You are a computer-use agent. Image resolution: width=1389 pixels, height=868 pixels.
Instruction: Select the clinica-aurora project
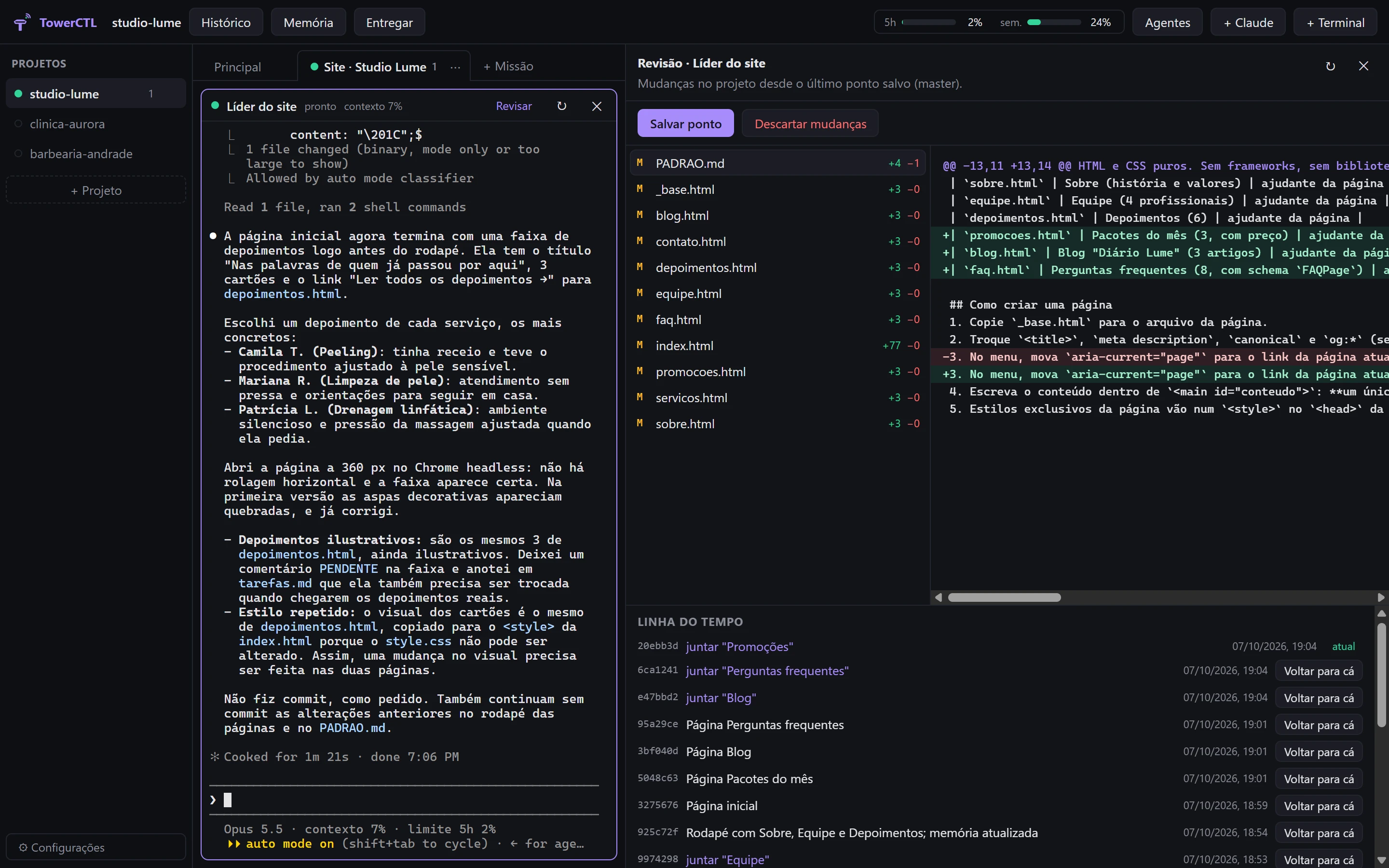pyautogui.click(x=96, y=123)
